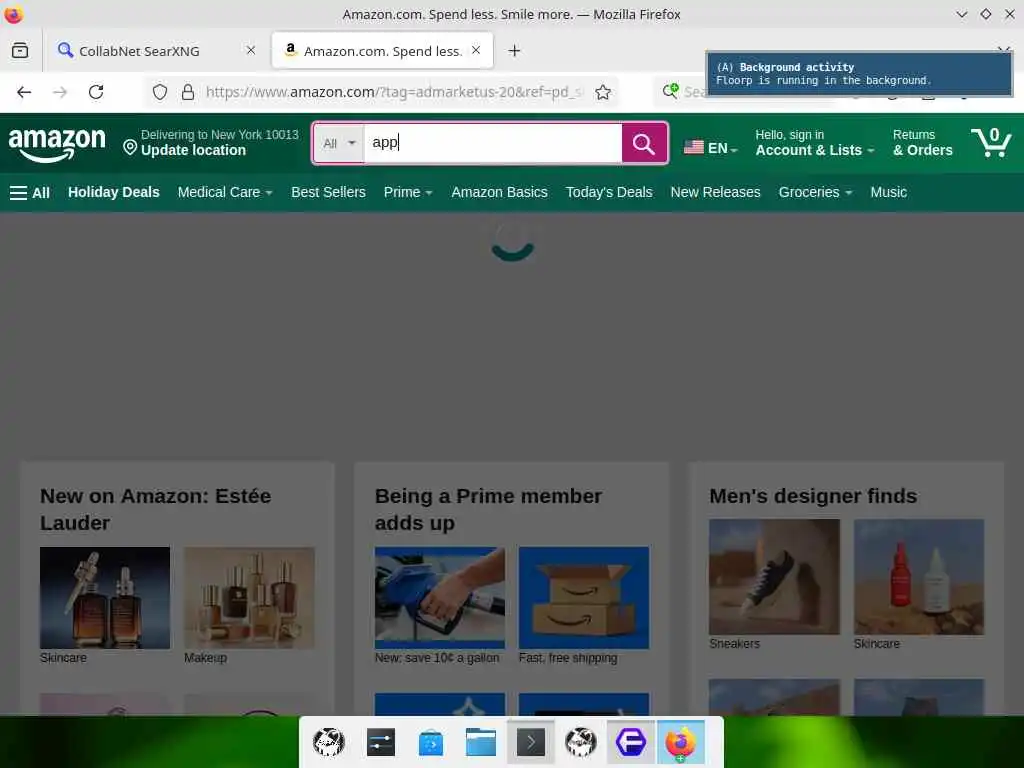1024x768 pixels.
Task: Click the Firefox logo in title bar
Action: click(14, 14)
